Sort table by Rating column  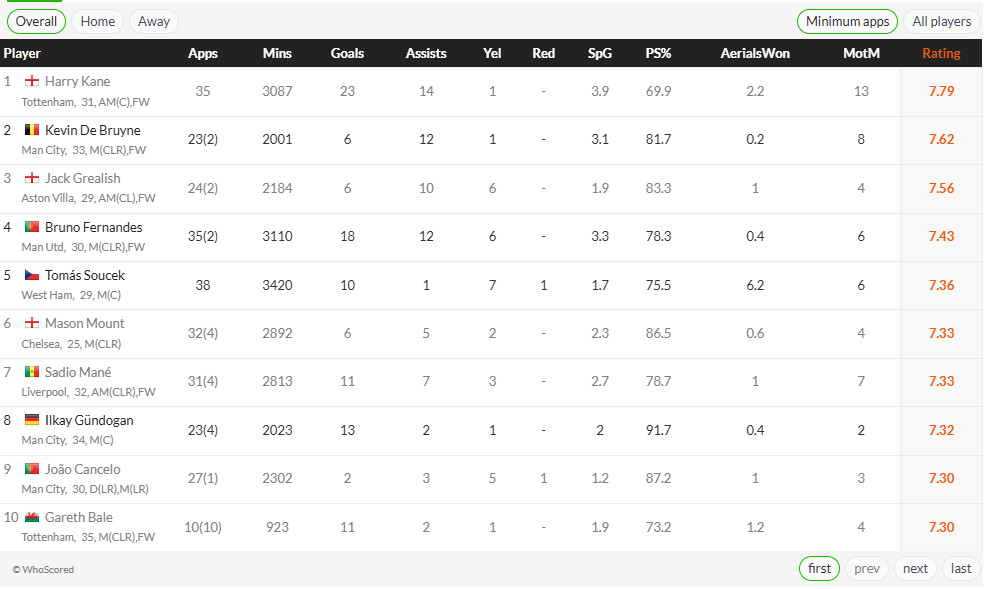click(941, 53)
